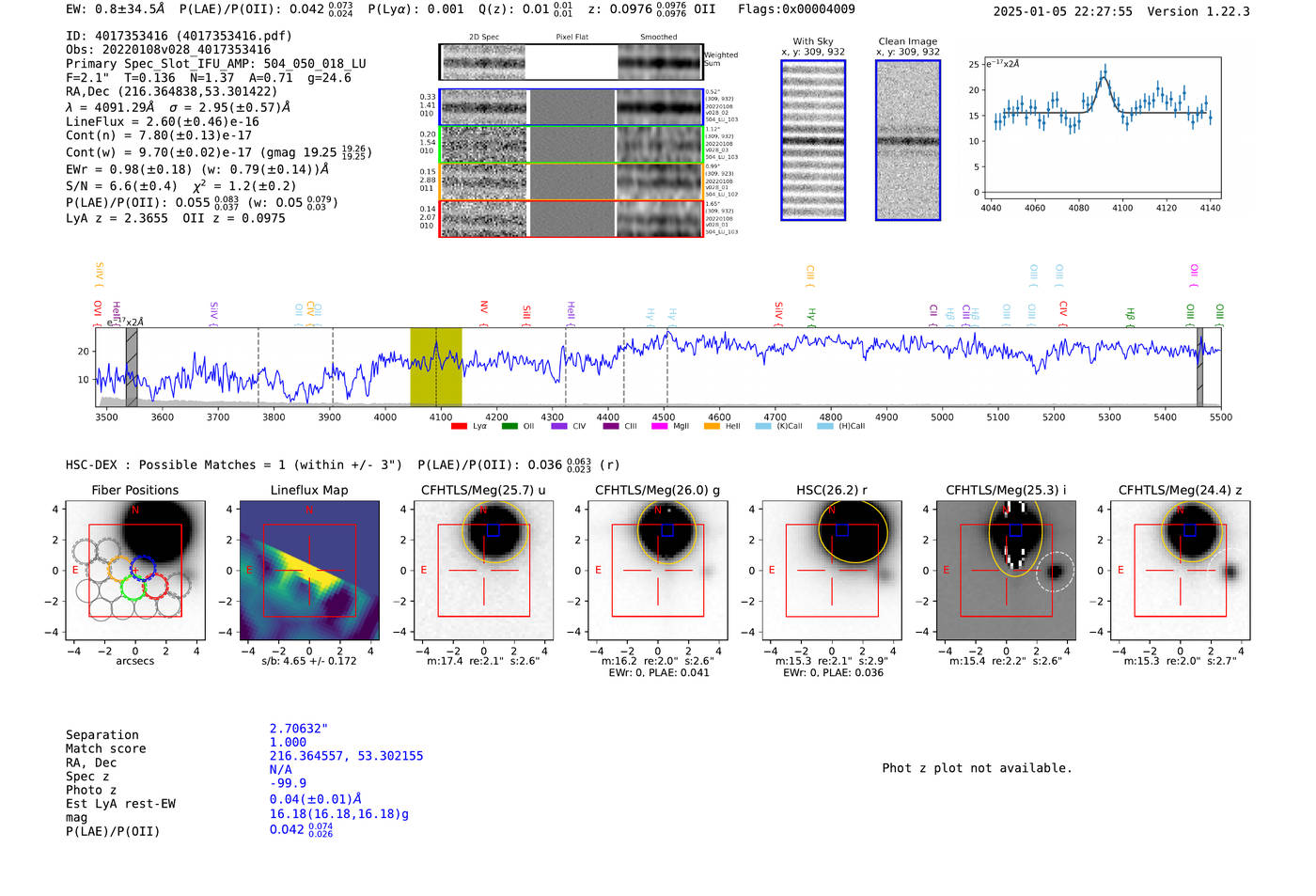Open the CFHTLS/Meg(25.7) u cutout
The height and width of the screenshot is (896, 1316).
(x=484, y=571)
